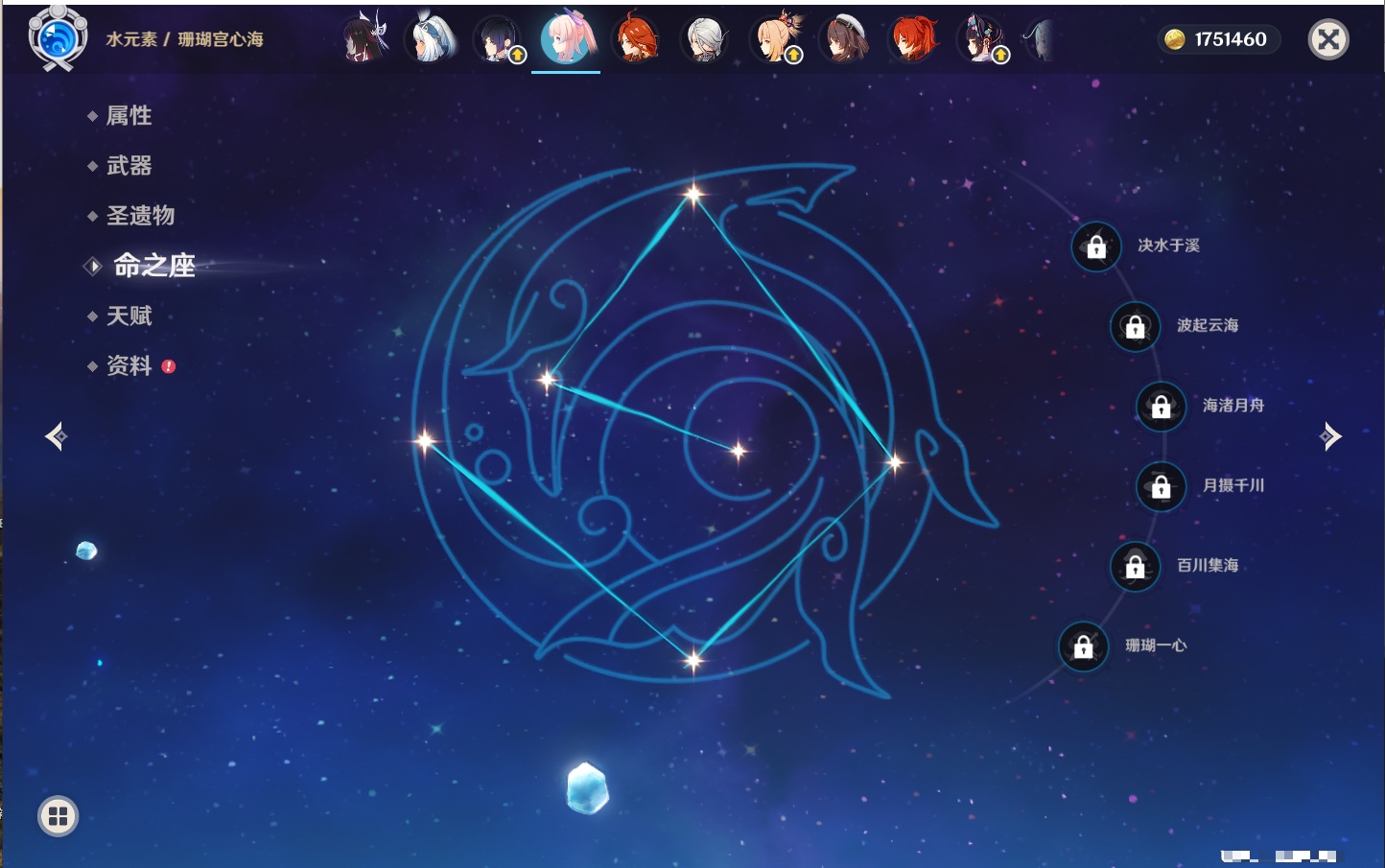Click the lock icon beside 月摄千川
This screenshot has height=868, width=1385.
[1161, 486]
